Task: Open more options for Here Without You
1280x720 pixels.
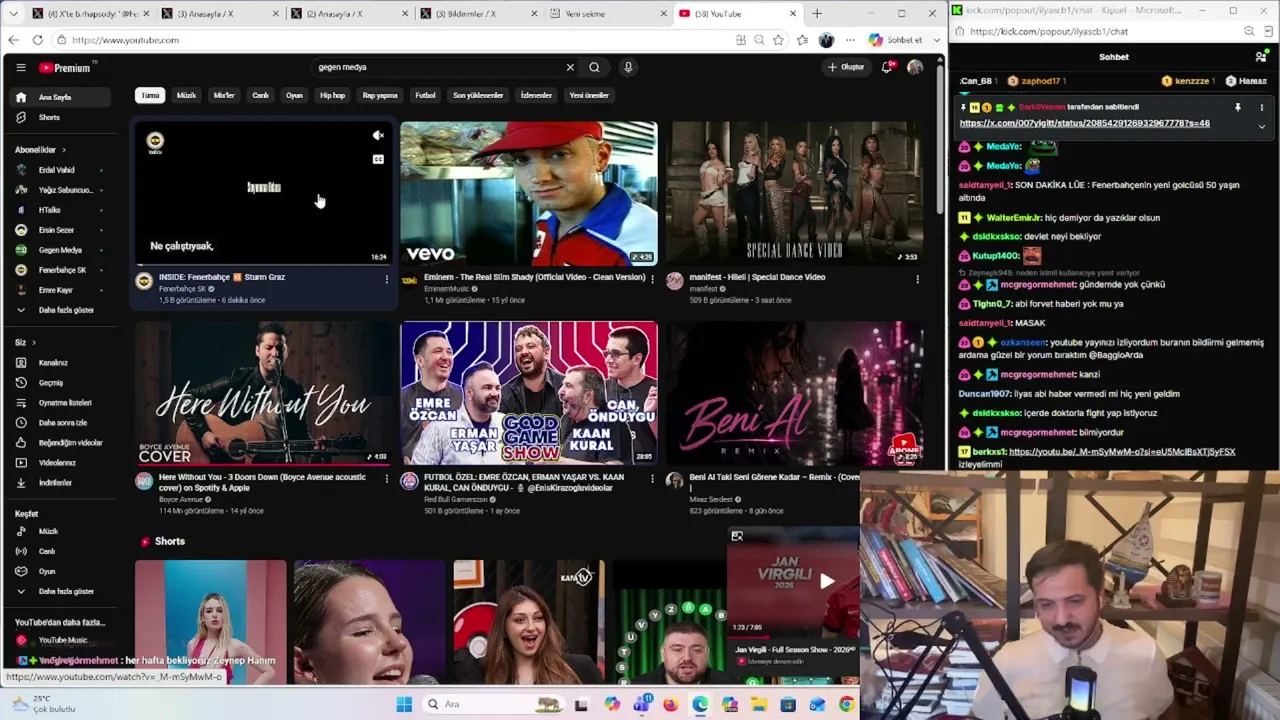Action: [387, 479]
